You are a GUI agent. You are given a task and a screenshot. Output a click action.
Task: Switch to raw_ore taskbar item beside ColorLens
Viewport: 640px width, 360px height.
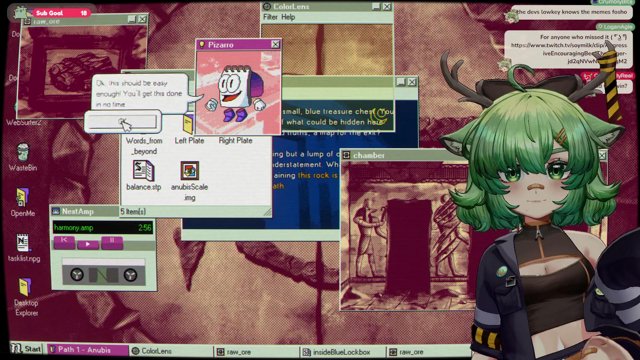point(256,352)
